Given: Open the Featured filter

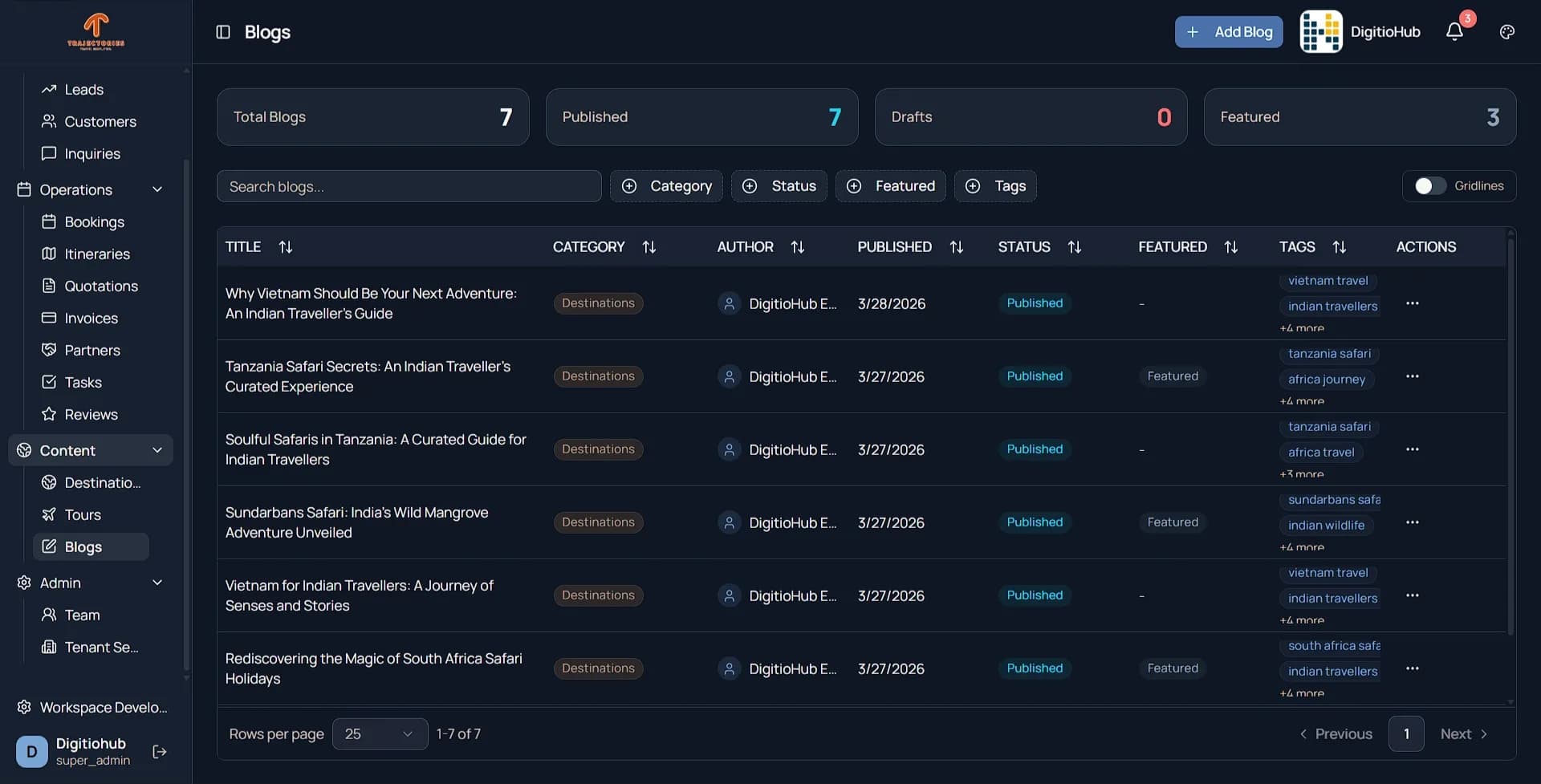Looking at the screenshot, I should click(891, 186).
